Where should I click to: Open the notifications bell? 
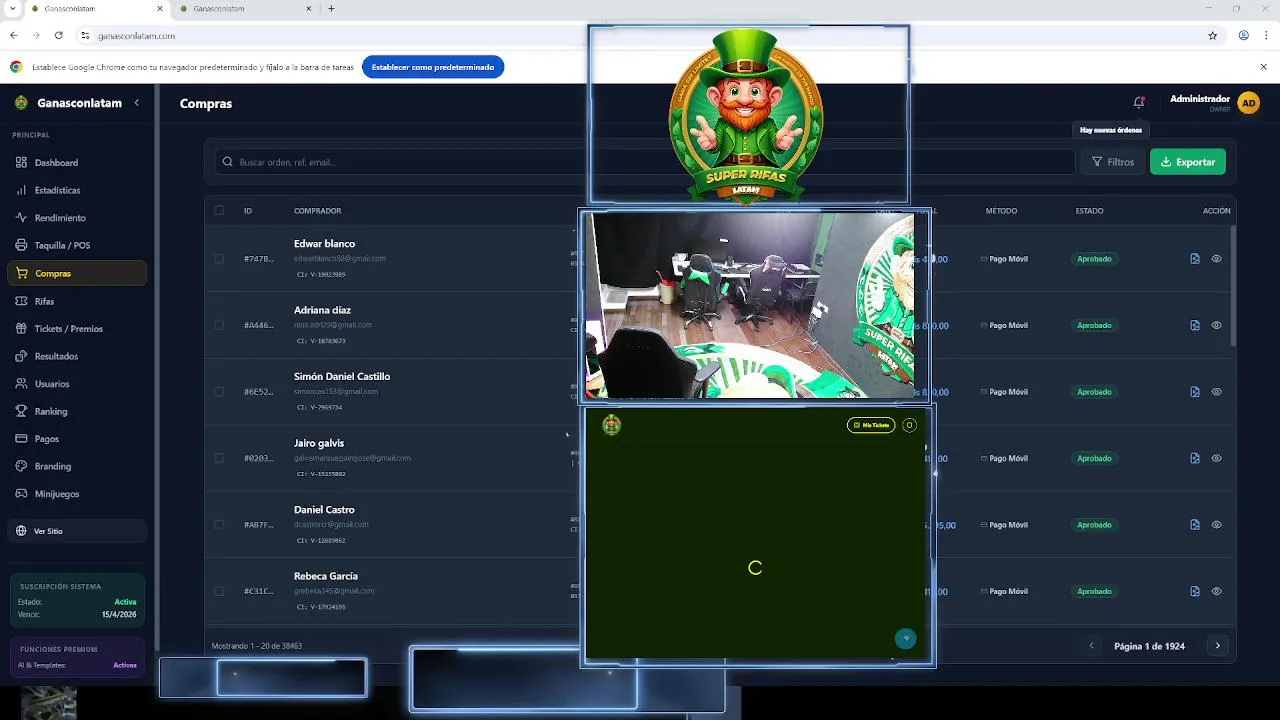tap(1138, 102)
